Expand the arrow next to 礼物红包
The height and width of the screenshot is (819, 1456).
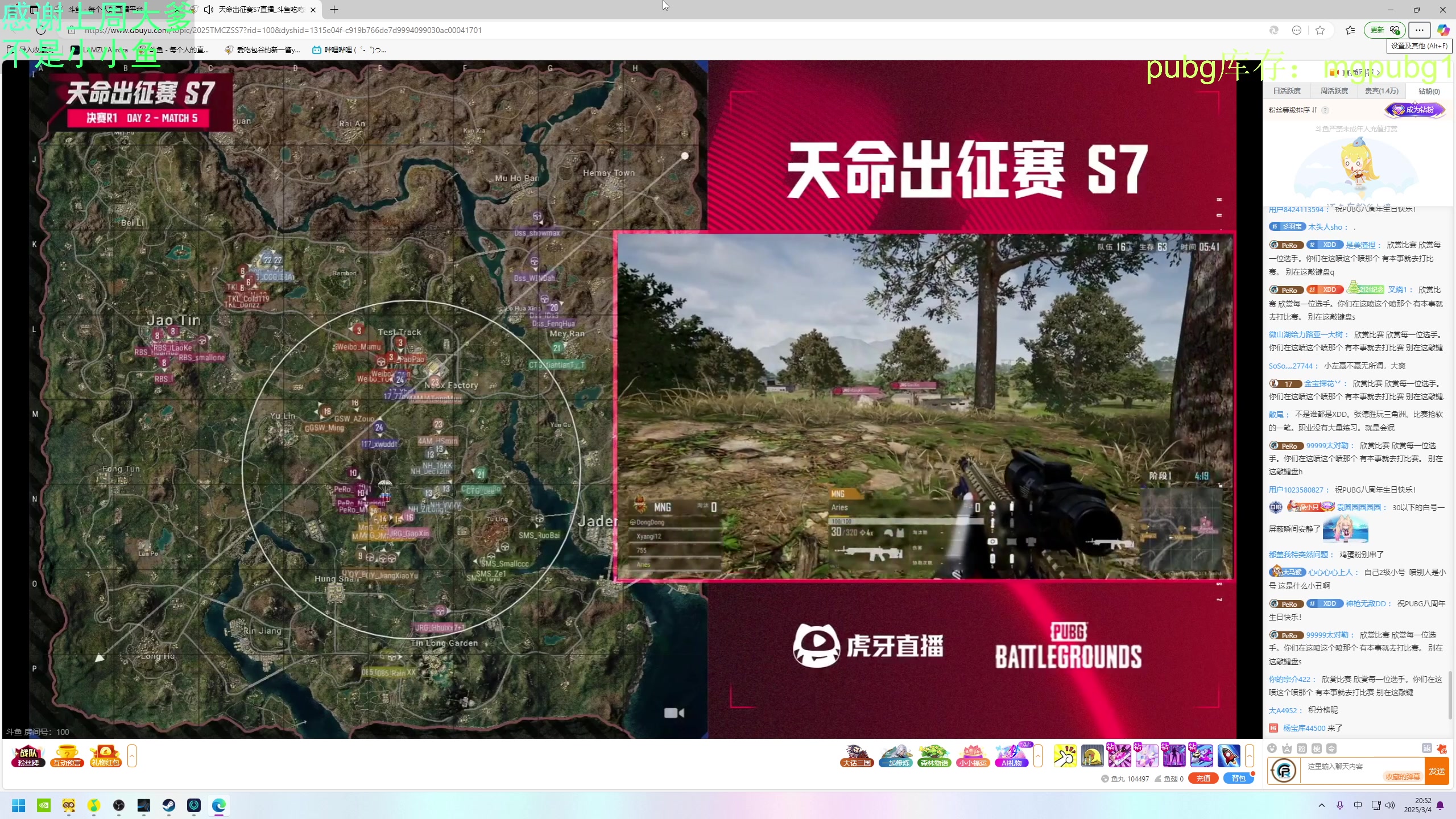click(132, 756)
